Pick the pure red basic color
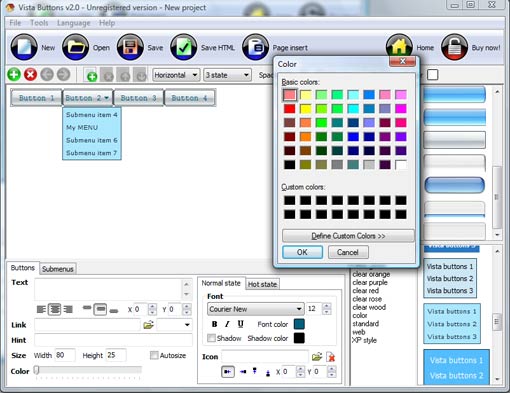 point(289,109)
